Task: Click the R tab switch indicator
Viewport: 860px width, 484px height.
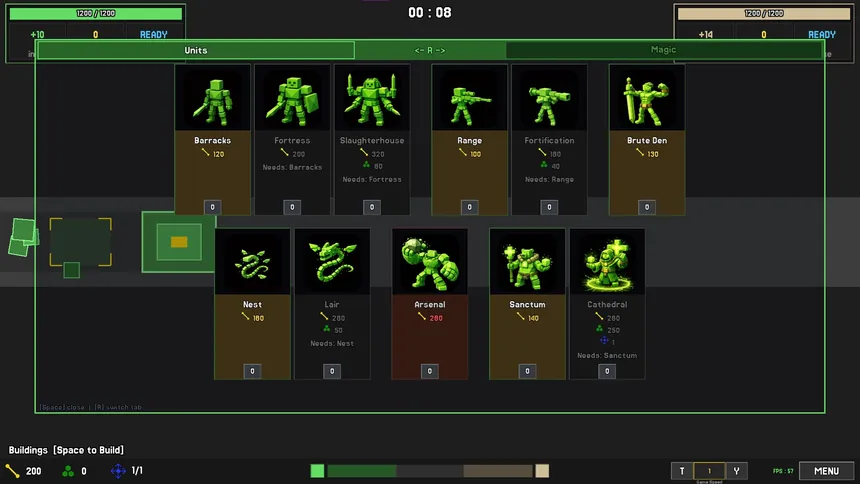Action: pos(430,50)
